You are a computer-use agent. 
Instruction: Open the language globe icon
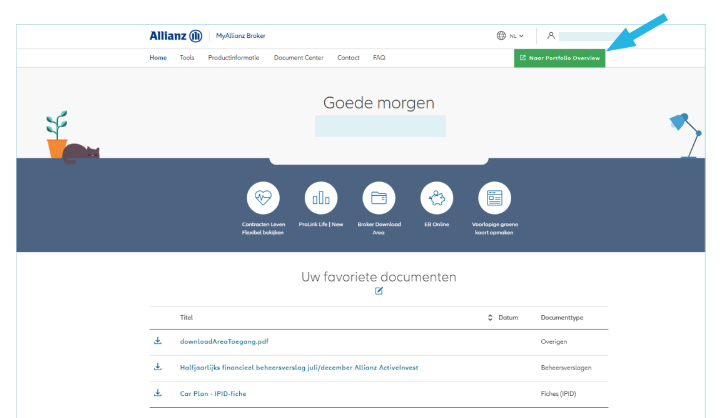point(501,35)
